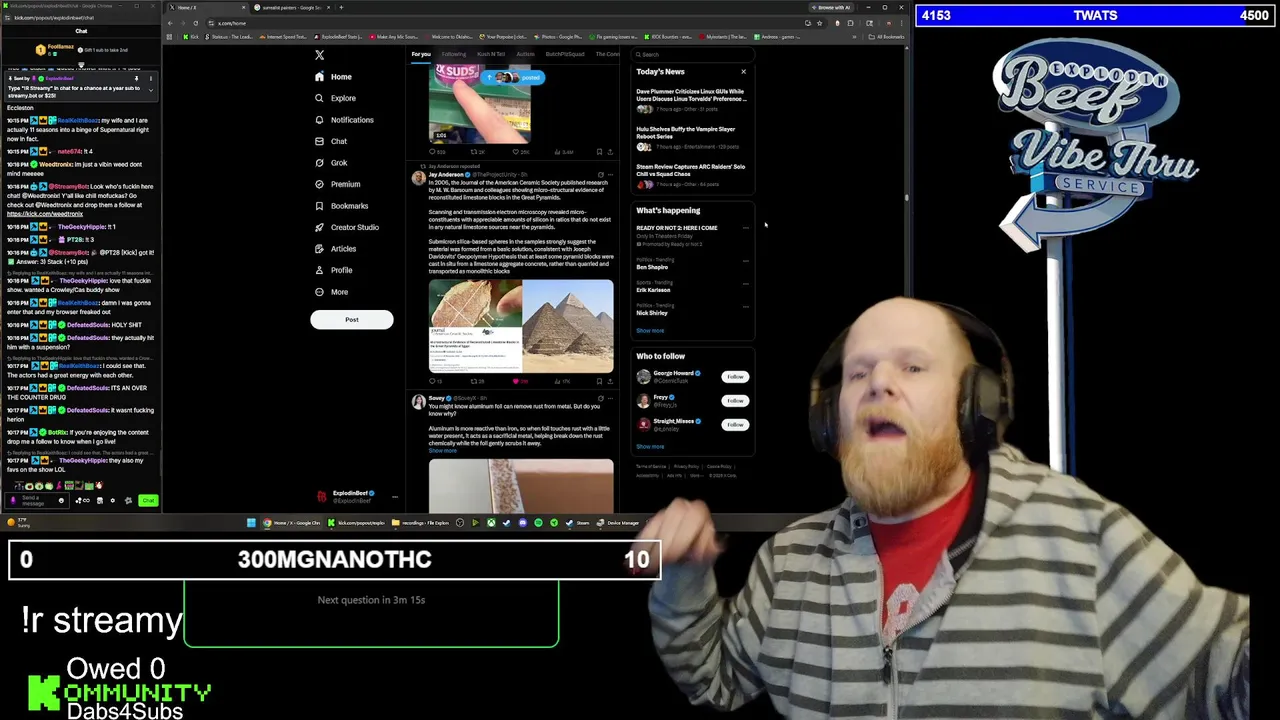The height and width of the screenshot is (720, 1280).
Task: Click the blue new posts pill
Action: click(x=514, y=78)
